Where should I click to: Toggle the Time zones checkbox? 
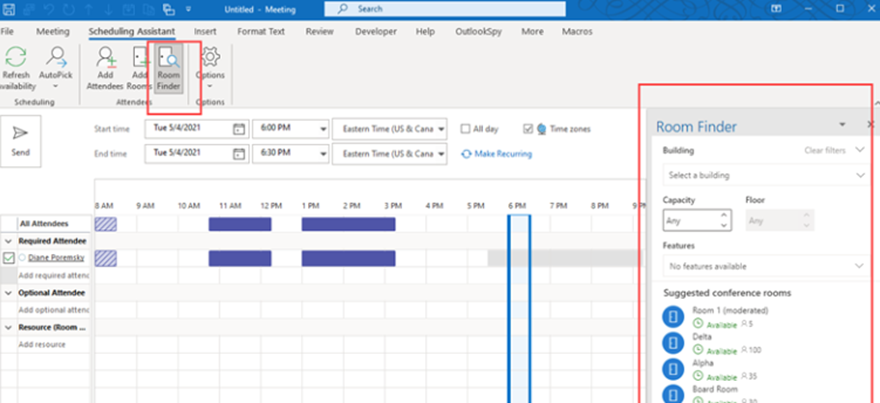(528, 129)
